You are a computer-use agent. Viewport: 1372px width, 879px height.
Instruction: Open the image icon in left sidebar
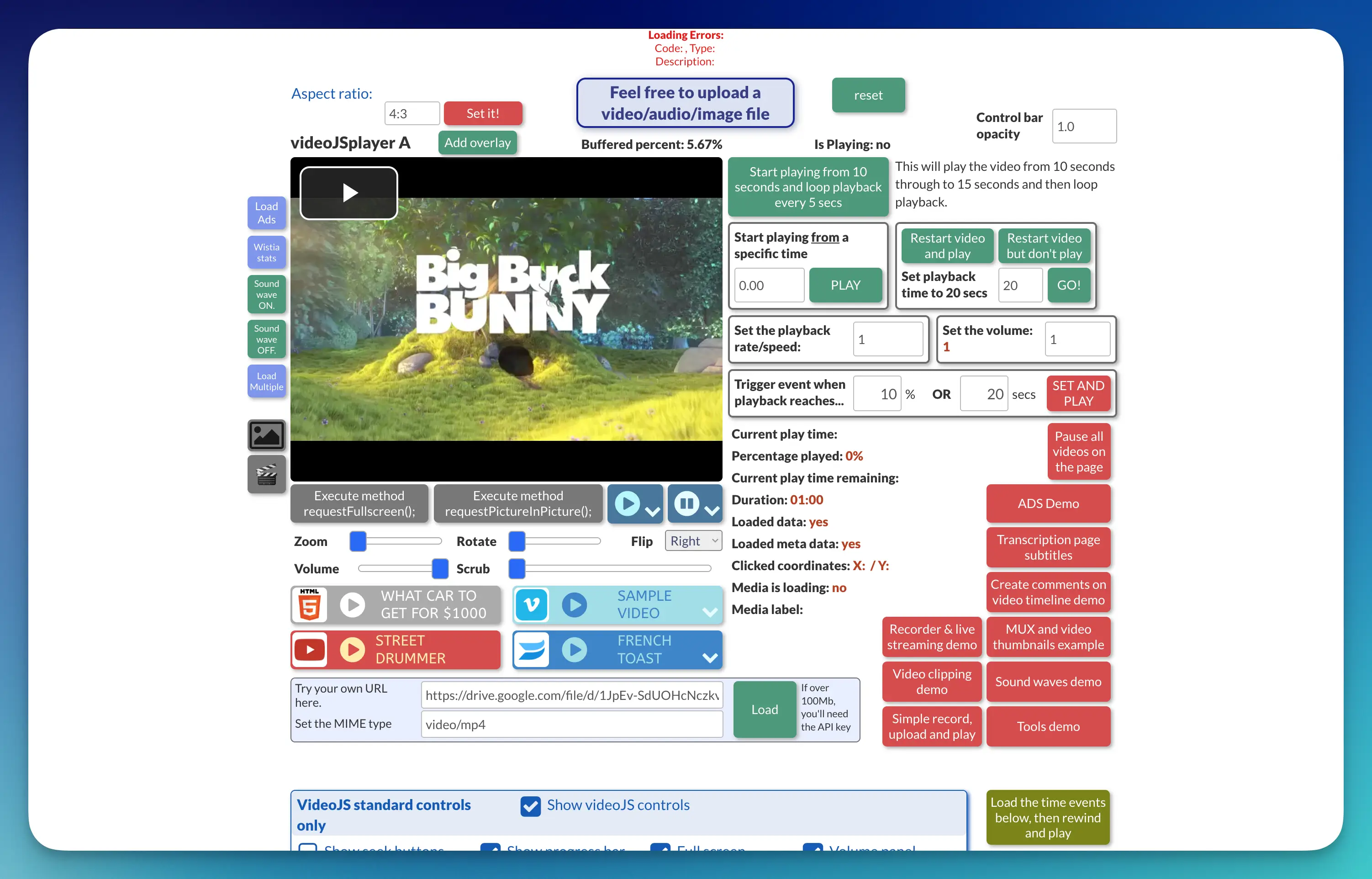(266, 435)
